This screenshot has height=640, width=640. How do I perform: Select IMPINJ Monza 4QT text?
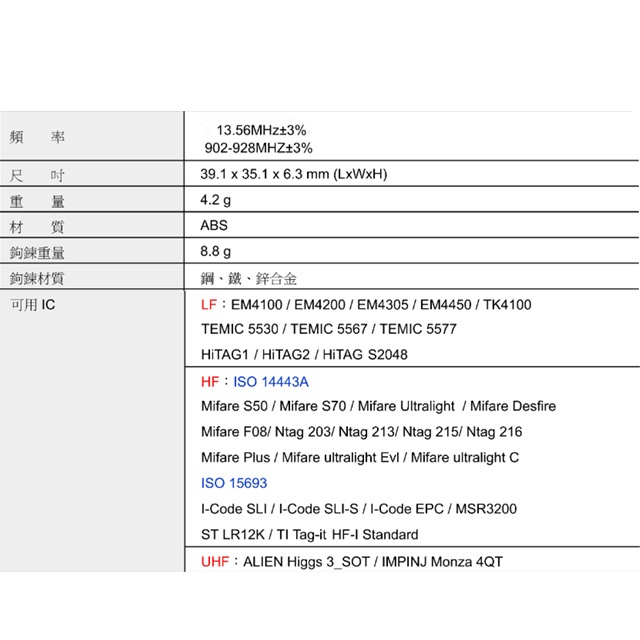point(442,562)
